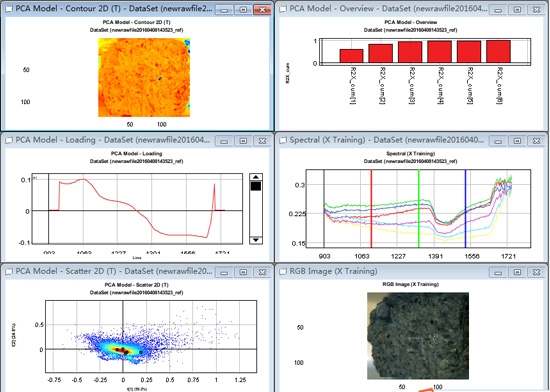This screenshot has height=392, width=550.
Task: Select the blue band marker line
Action: point(465,209)
